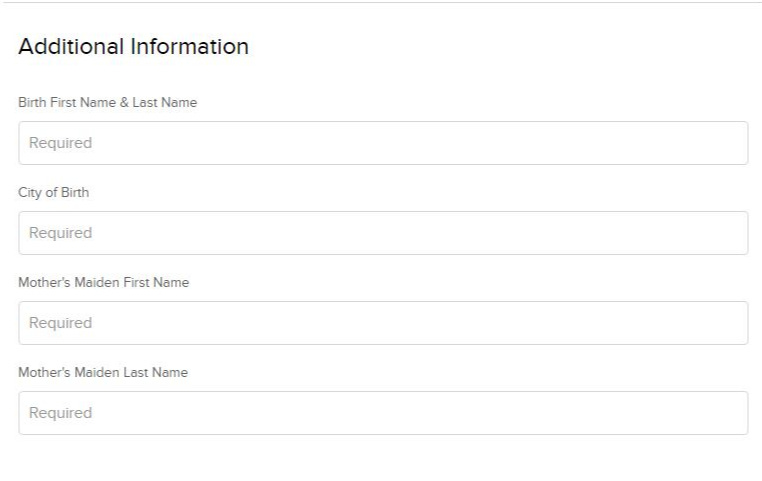The width and height of the screenshot is (762, 481).
Task: Place cursor in the first required text box
Action: (x=383, y=143)
